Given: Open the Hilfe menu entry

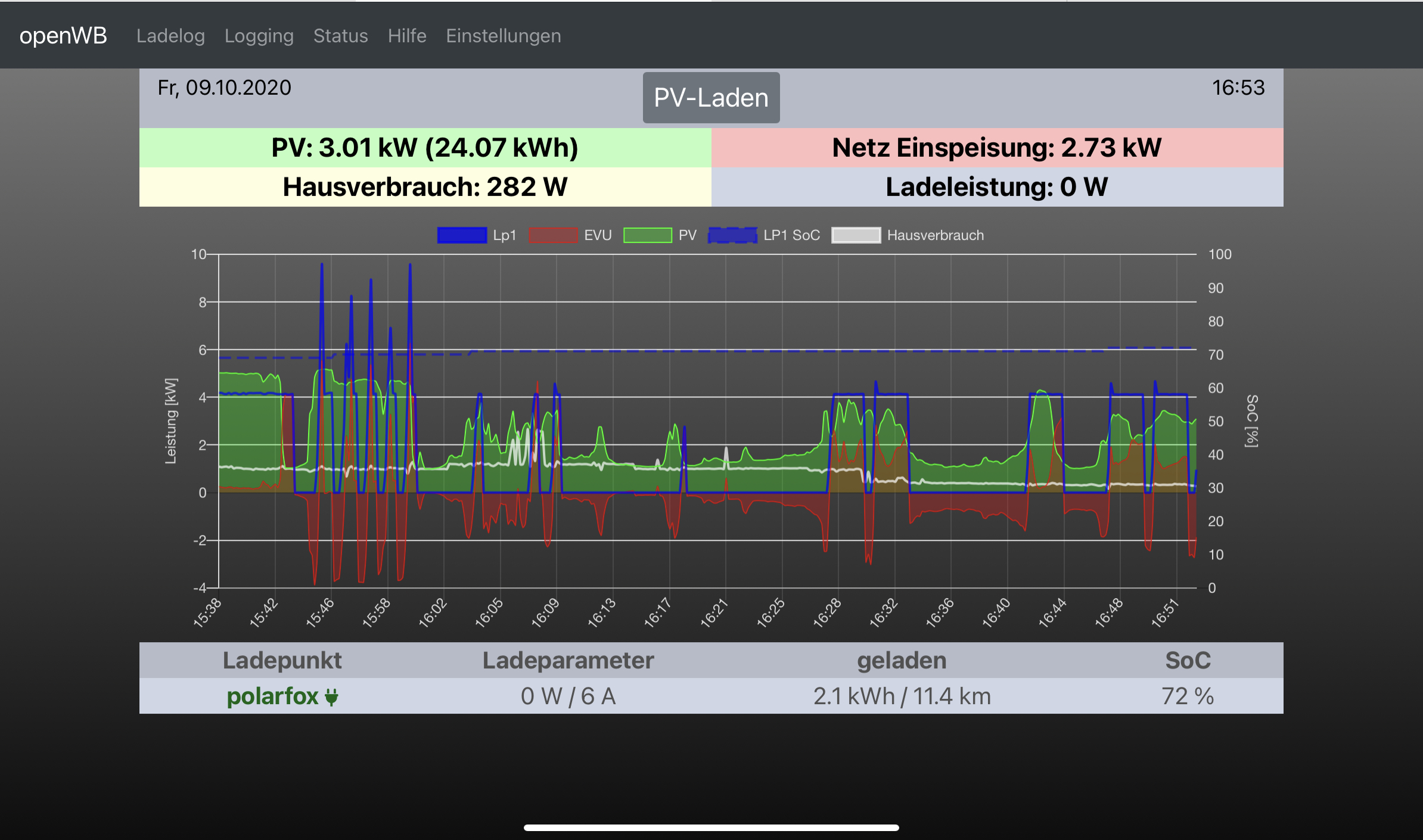Looking at the screenshot, I should pos(407,36).
